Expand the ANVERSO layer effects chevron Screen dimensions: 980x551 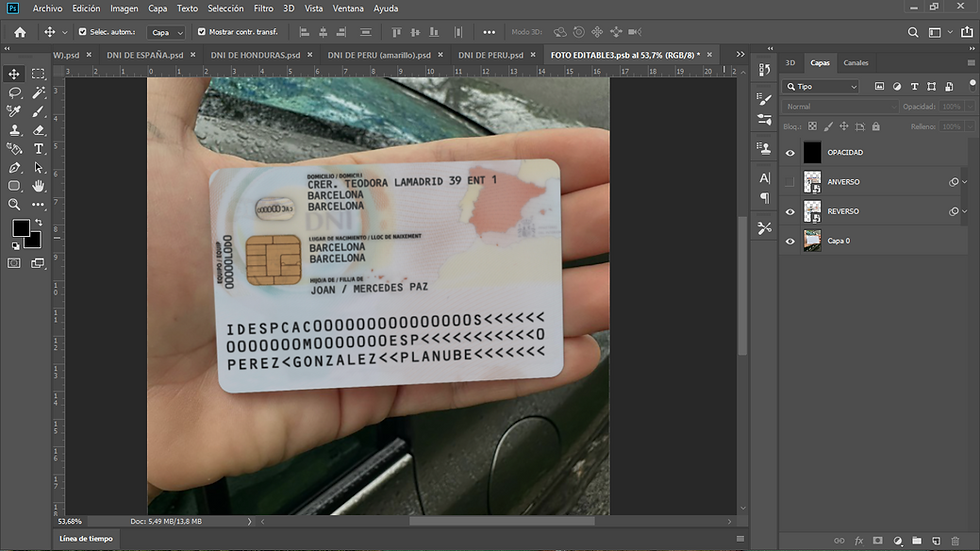click(964, 182)
